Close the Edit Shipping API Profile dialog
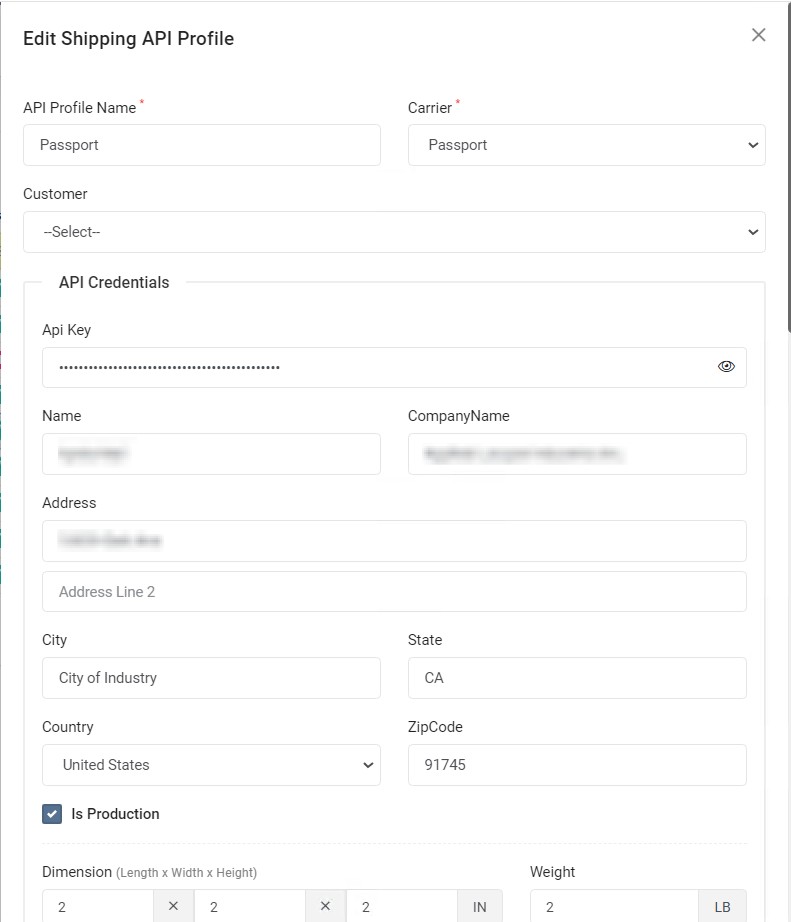Viewport: 791px width, 922px height. pos(758,34)
